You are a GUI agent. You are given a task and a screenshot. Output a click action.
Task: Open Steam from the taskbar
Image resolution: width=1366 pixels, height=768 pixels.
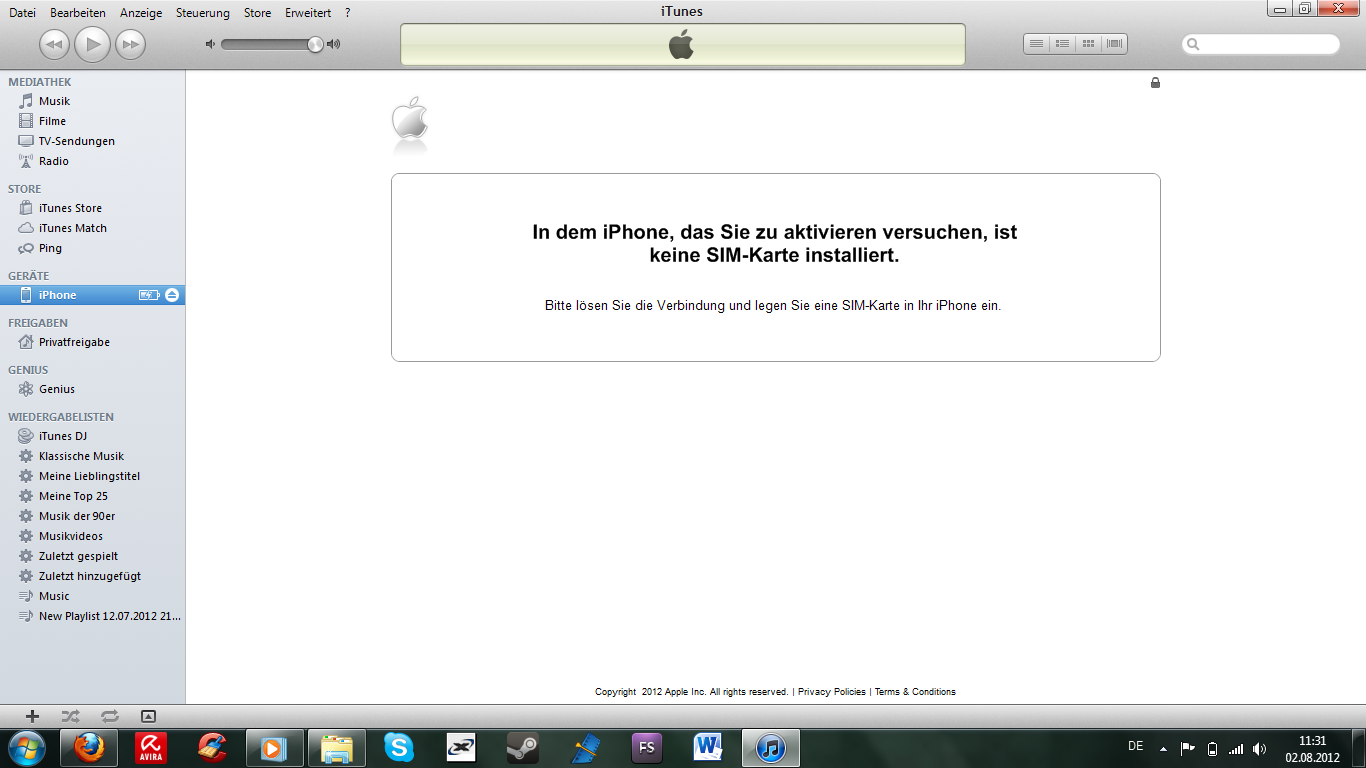click(523, 748)
